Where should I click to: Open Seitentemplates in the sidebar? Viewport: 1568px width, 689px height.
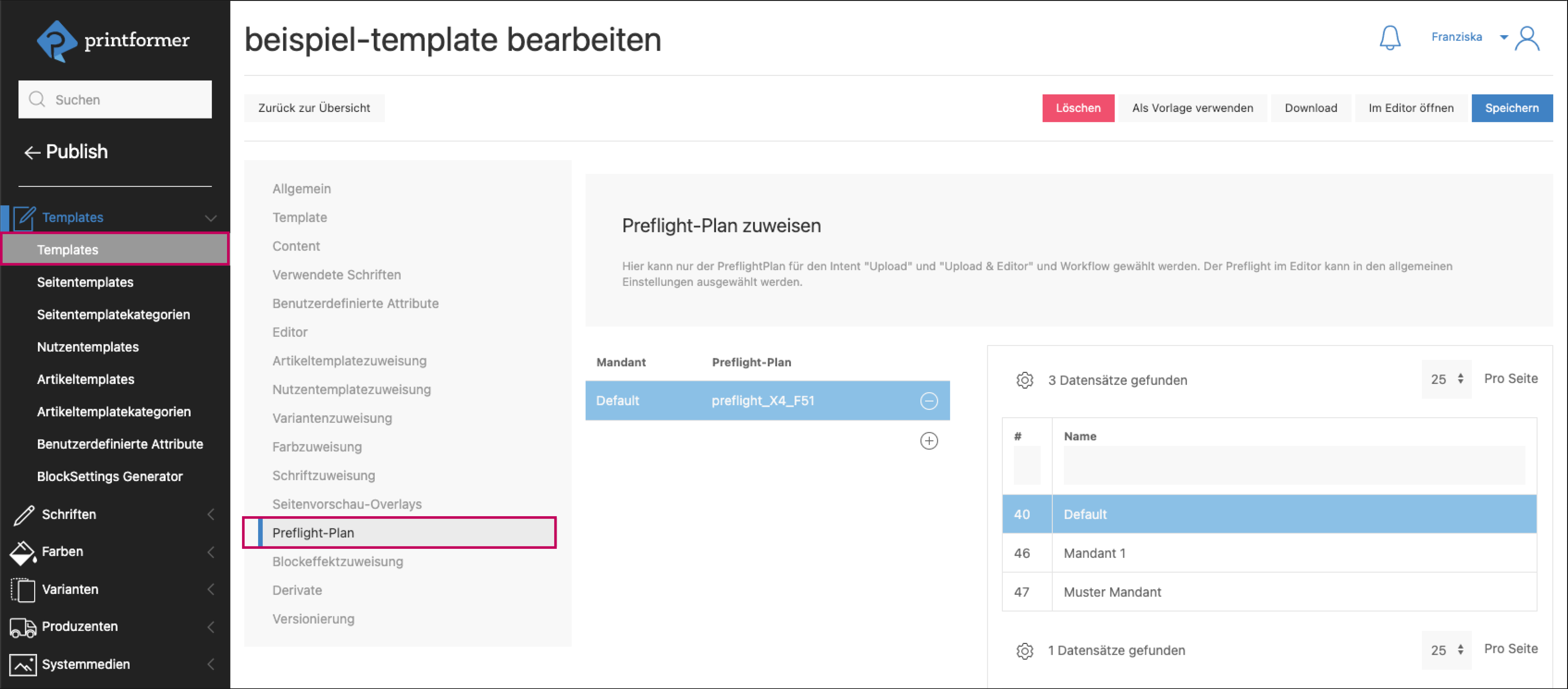[x=85, y=283]
